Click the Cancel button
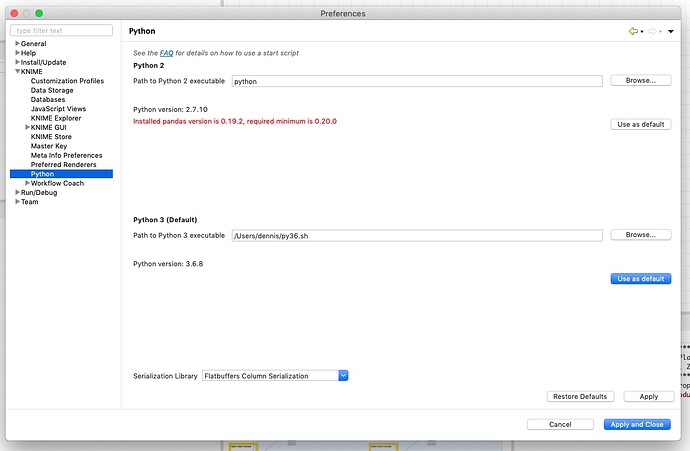 point(560,424)
